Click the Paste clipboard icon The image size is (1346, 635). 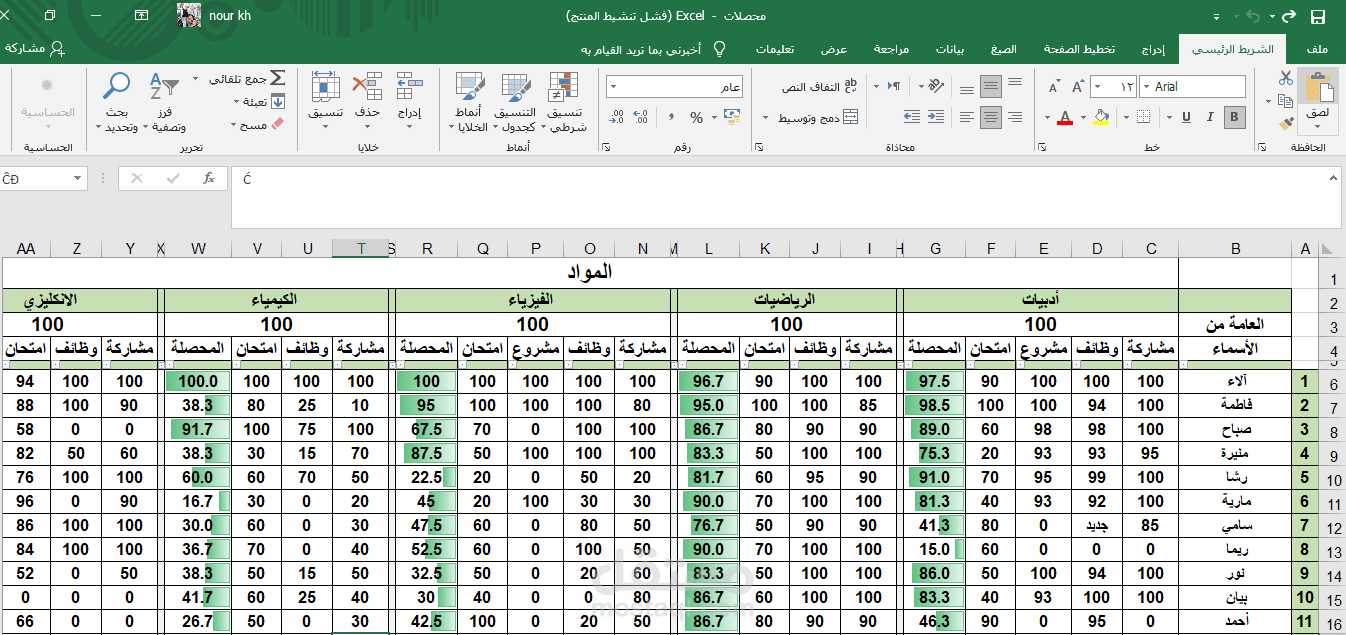tap(1320, 87)
